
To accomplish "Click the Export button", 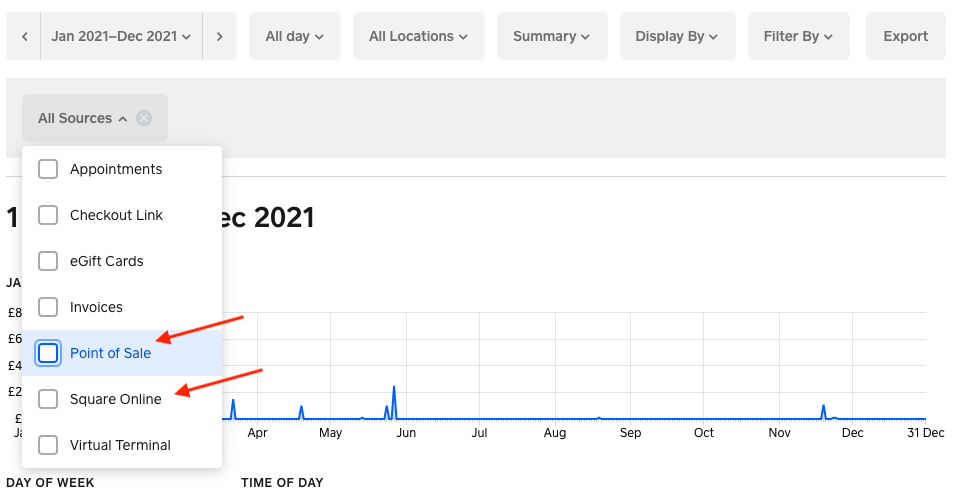I will click(x=905, y=36).
